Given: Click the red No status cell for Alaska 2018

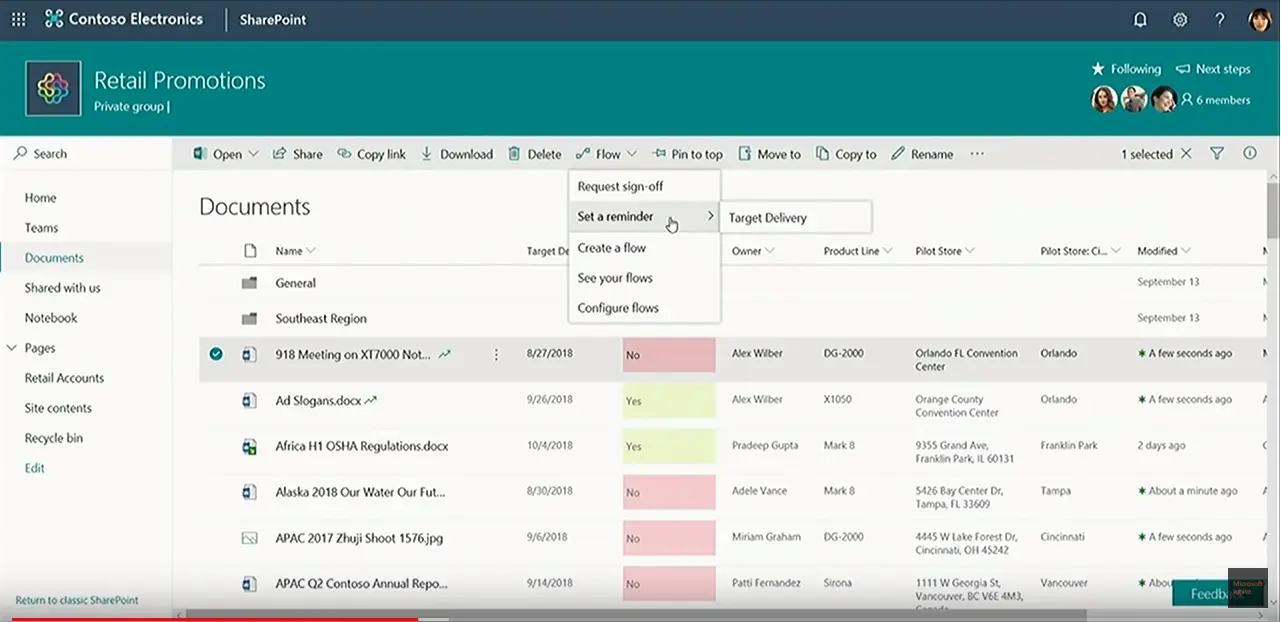Looking at the screenshot, I should point(668,492).
